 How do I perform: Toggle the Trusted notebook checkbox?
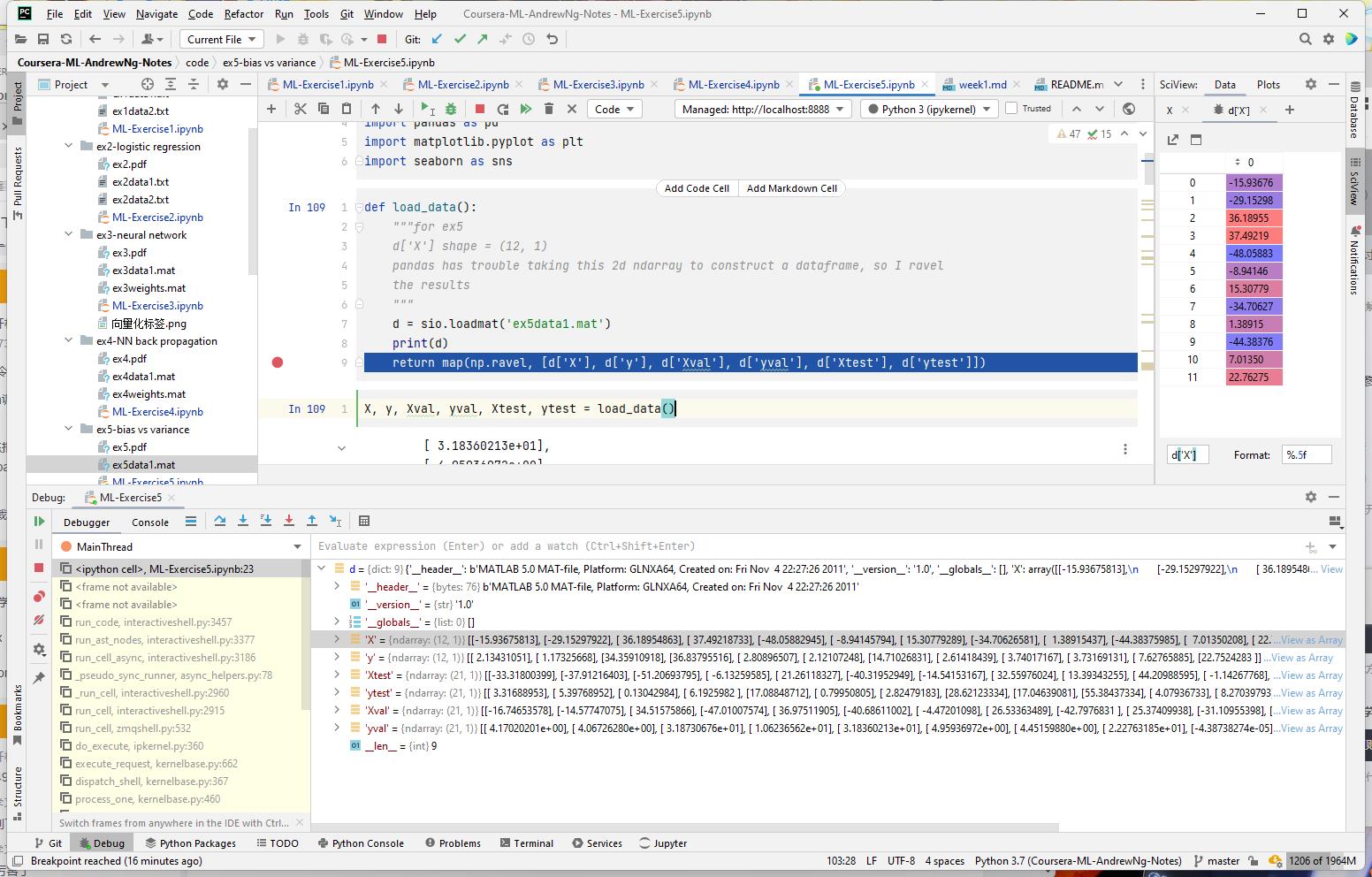(1012, 109)
